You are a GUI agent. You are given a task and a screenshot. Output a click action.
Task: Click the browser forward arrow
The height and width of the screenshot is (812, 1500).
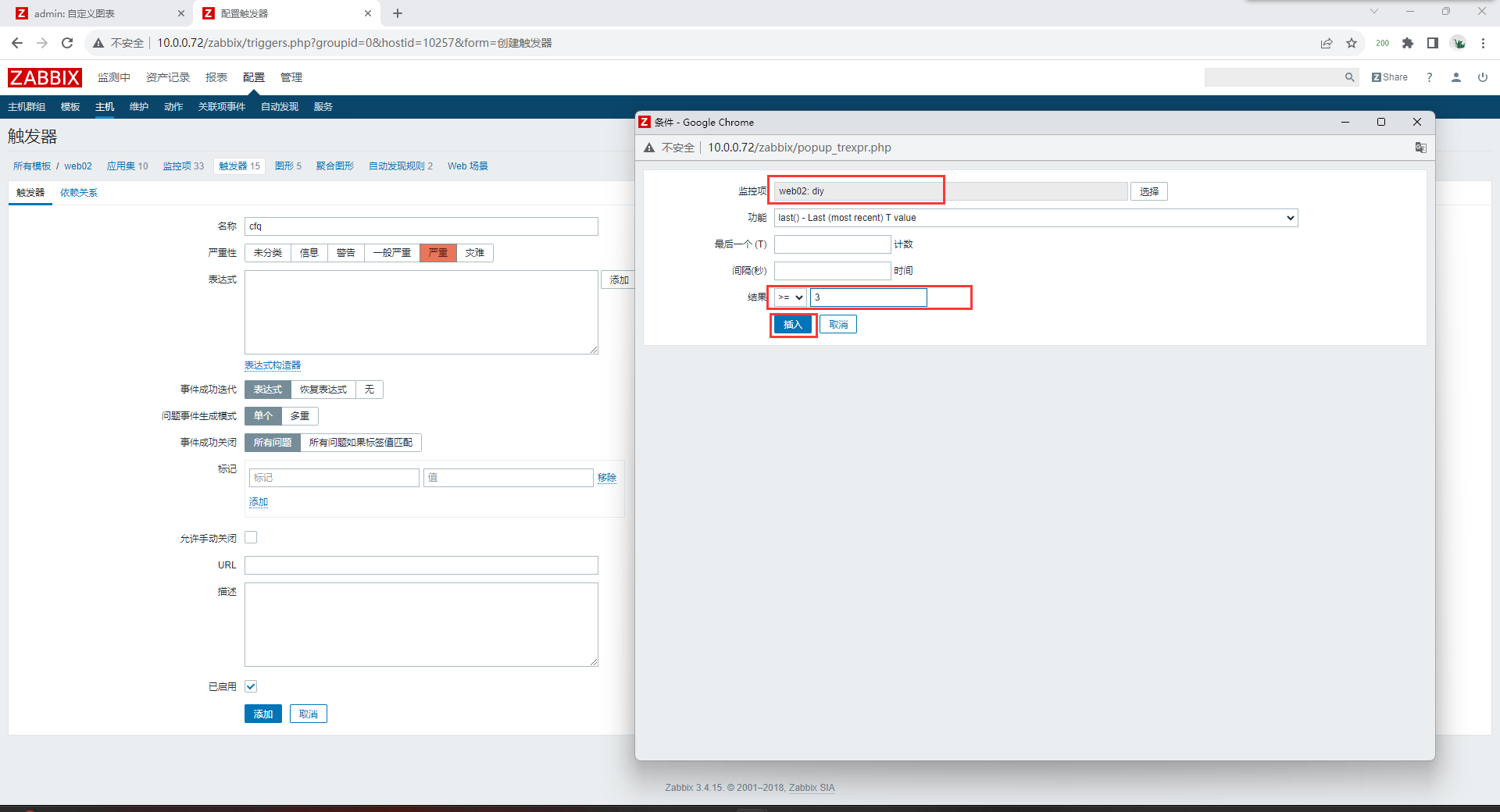(42, 43)
